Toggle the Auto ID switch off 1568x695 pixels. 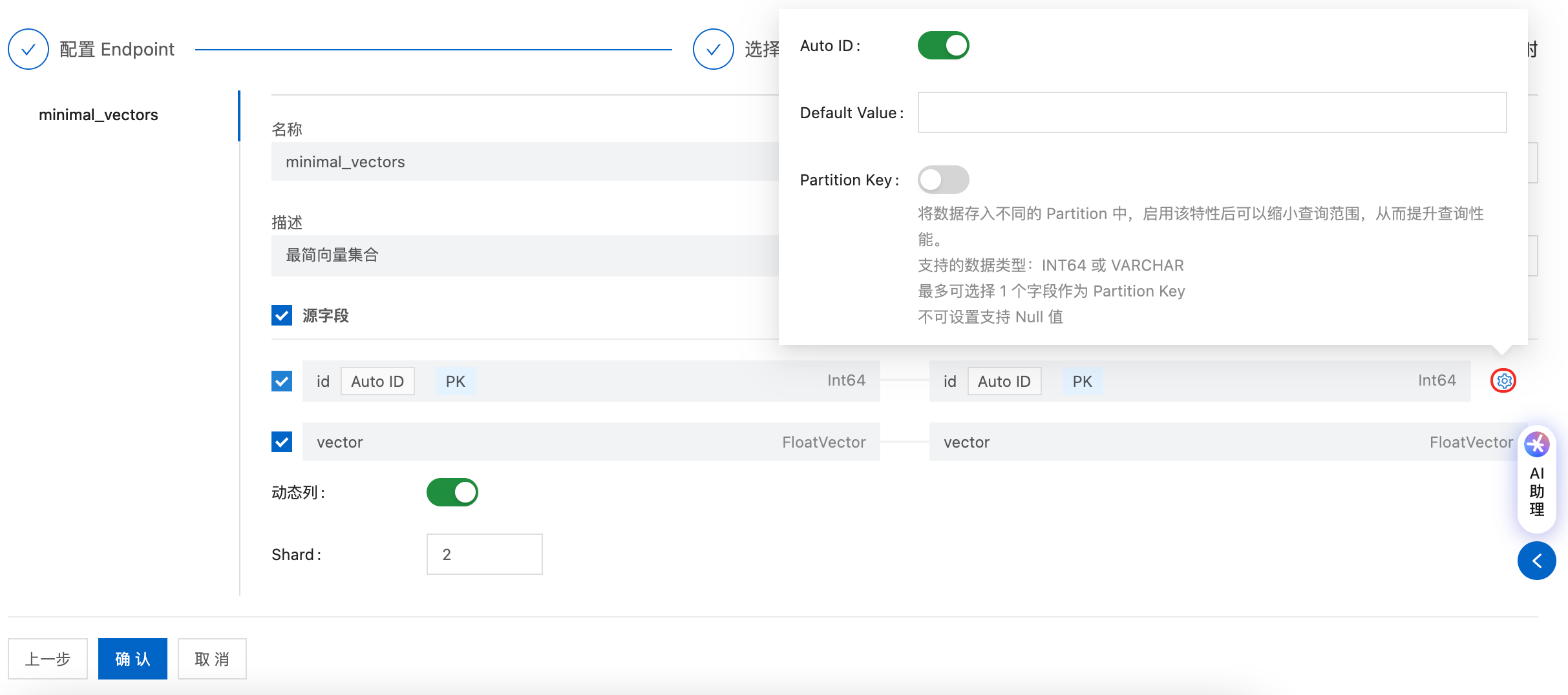[943, 46]
